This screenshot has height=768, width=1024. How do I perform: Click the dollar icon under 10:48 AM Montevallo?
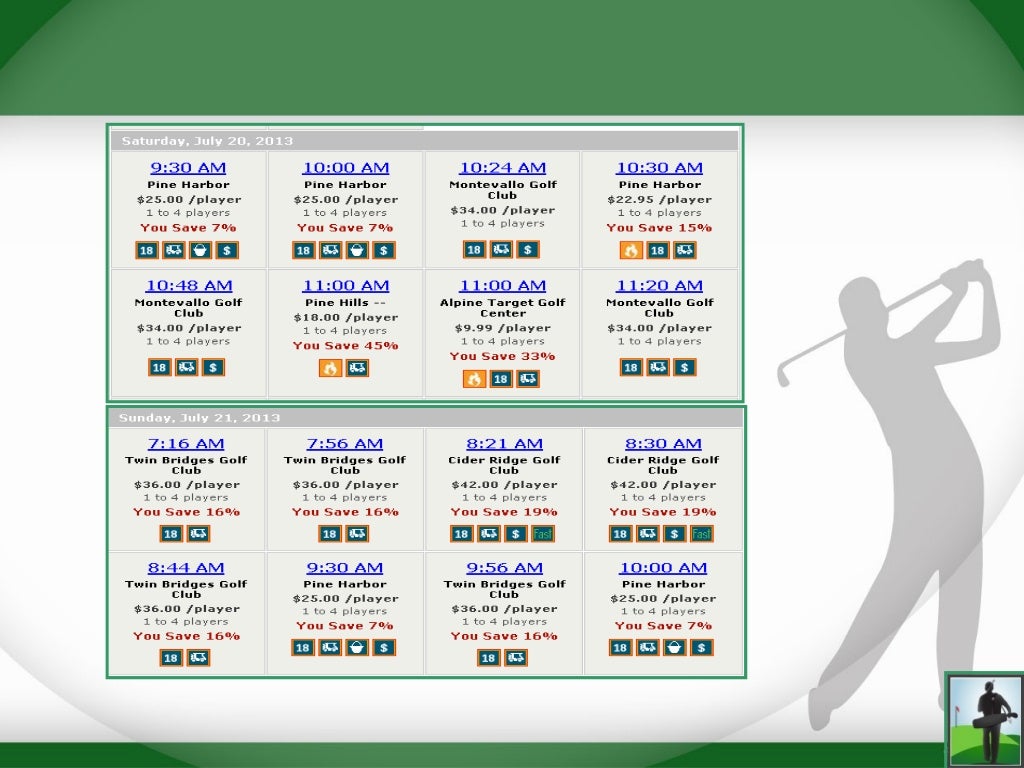213,367
